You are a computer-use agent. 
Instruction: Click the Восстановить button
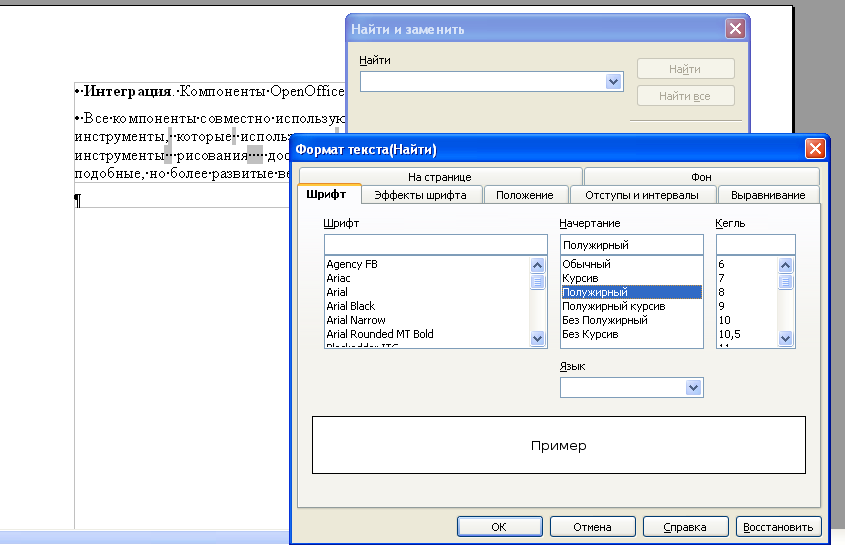[x=778, y=527]
